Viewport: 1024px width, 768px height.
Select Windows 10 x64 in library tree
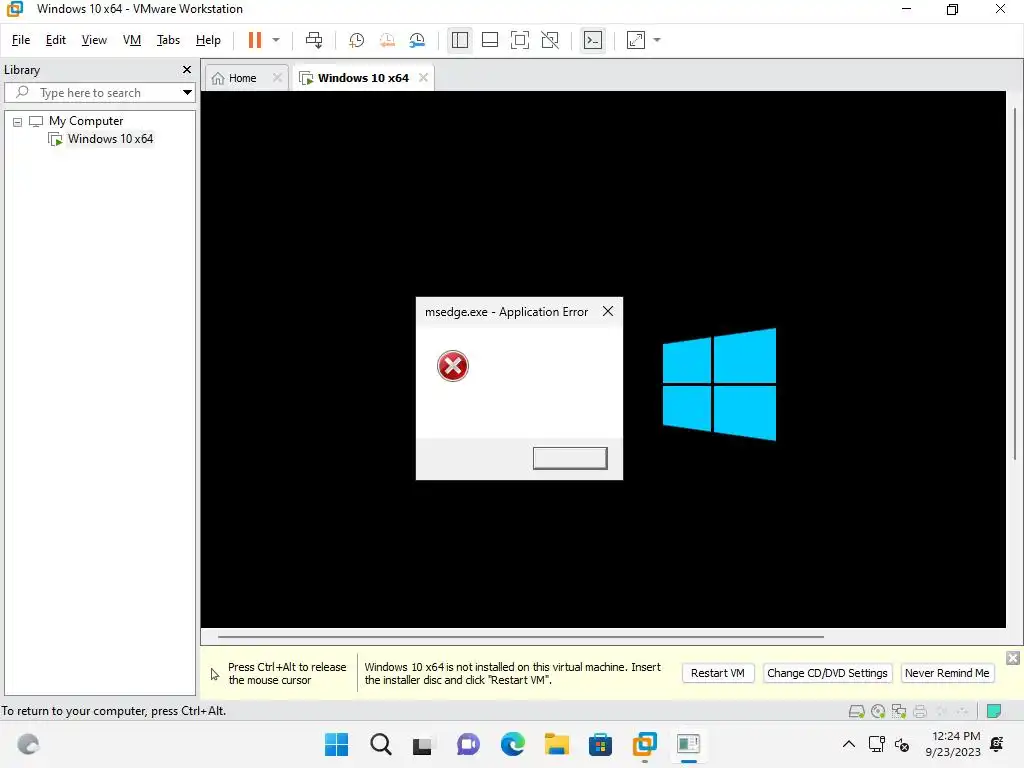pyautogui.click(x=110, y=139)
